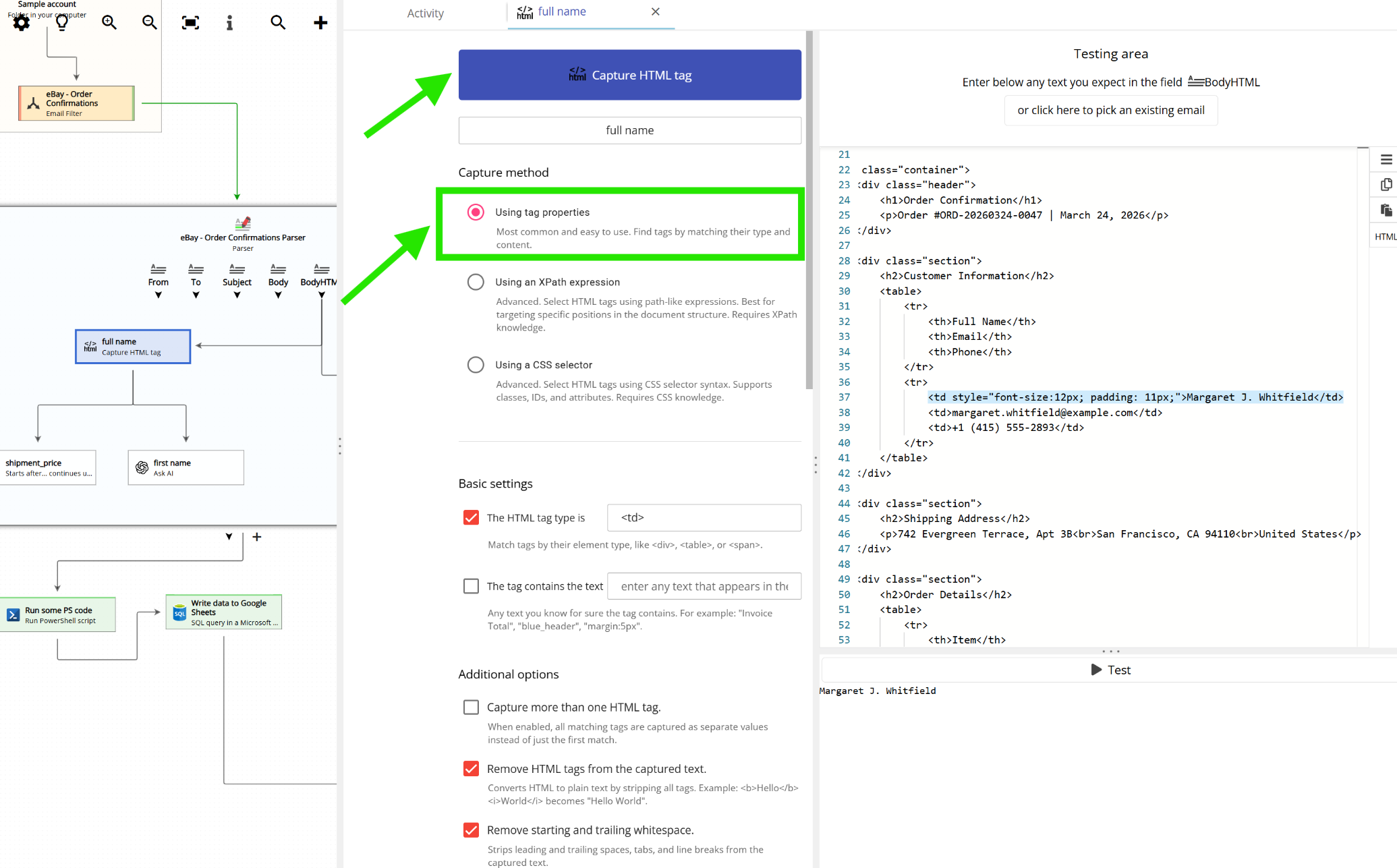
Task: Fit the diagram to screen
Action: (x=190, y=22)
